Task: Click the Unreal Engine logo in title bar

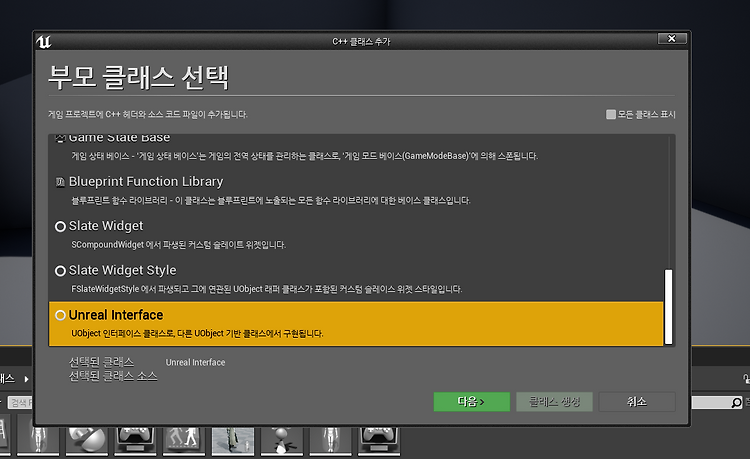Action: (x=44, y=42)
